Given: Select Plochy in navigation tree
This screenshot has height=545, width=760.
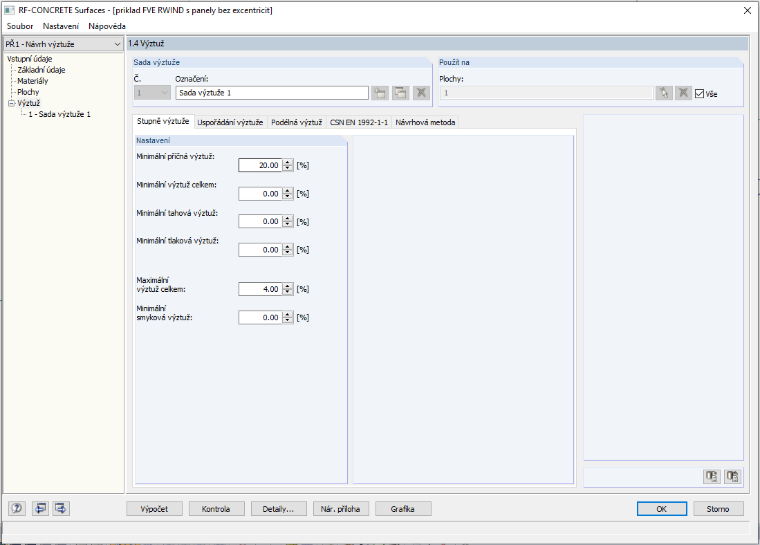Looking at the screenshot, I should (28, 92).
